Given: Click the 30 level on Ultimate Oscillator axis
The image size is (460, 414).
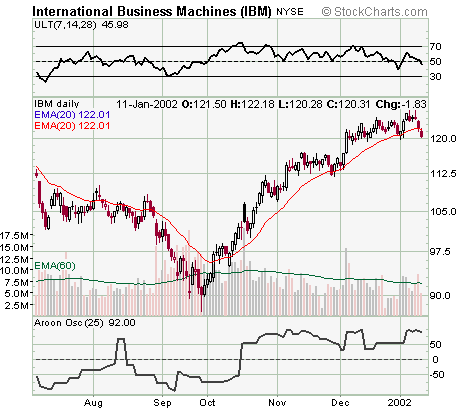Looking at the screenshot, I should pos(436,76).
